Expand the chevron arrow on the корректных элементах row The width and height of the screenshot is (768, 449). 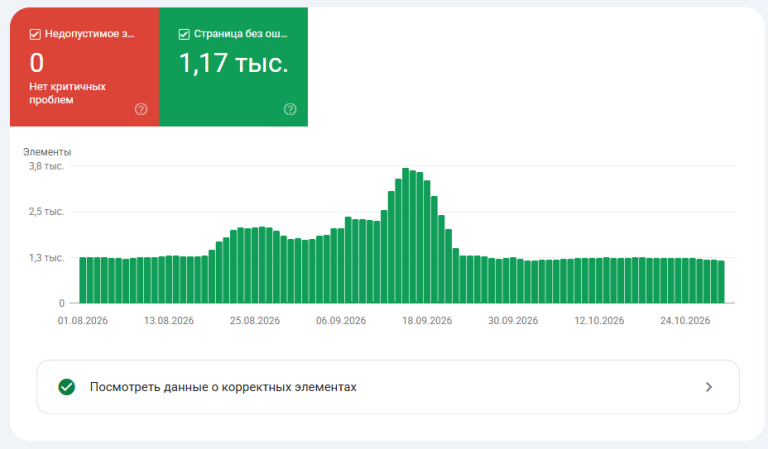[709, 387]
